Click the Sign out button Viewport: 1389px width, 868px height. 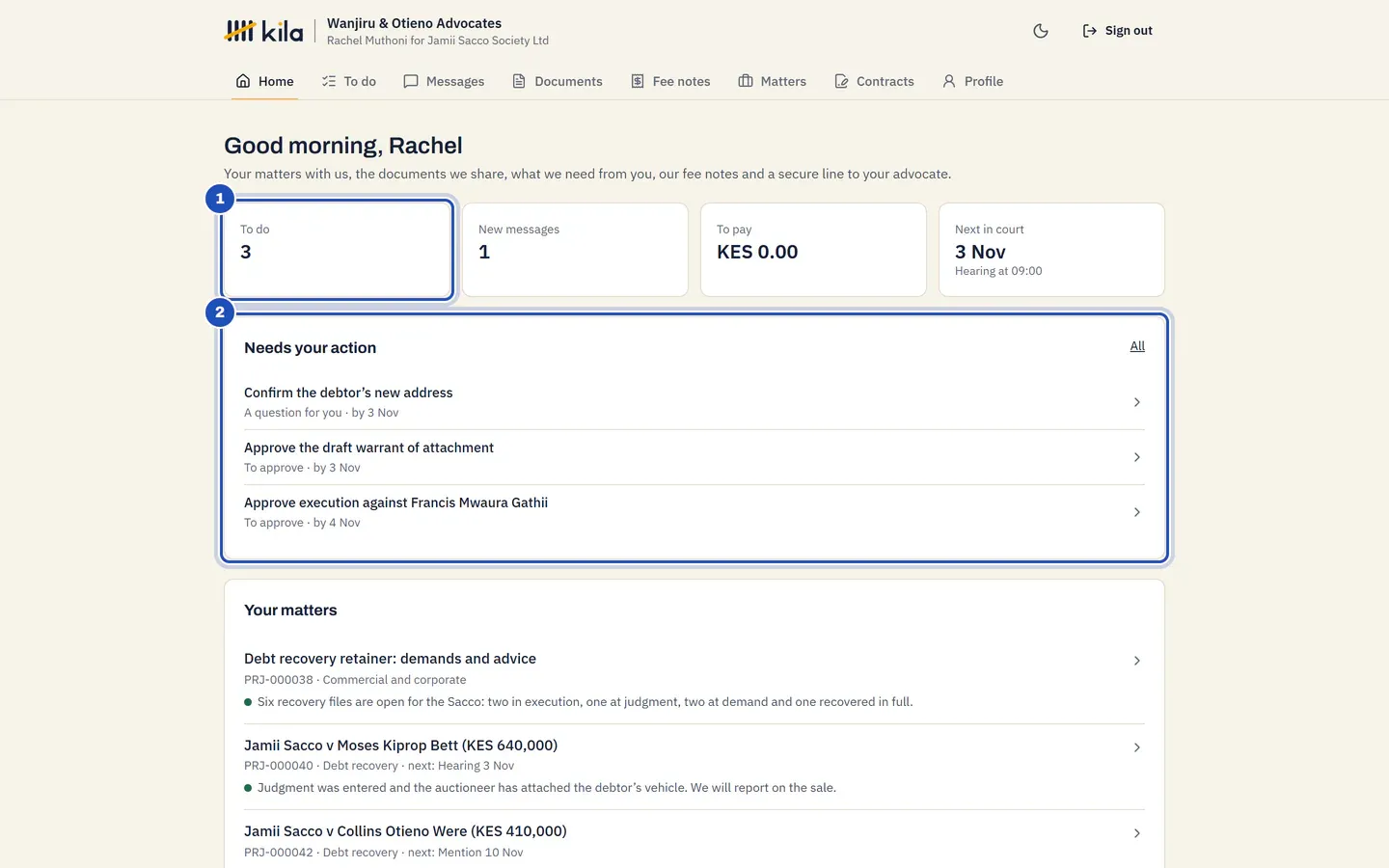coord(1118,31)
